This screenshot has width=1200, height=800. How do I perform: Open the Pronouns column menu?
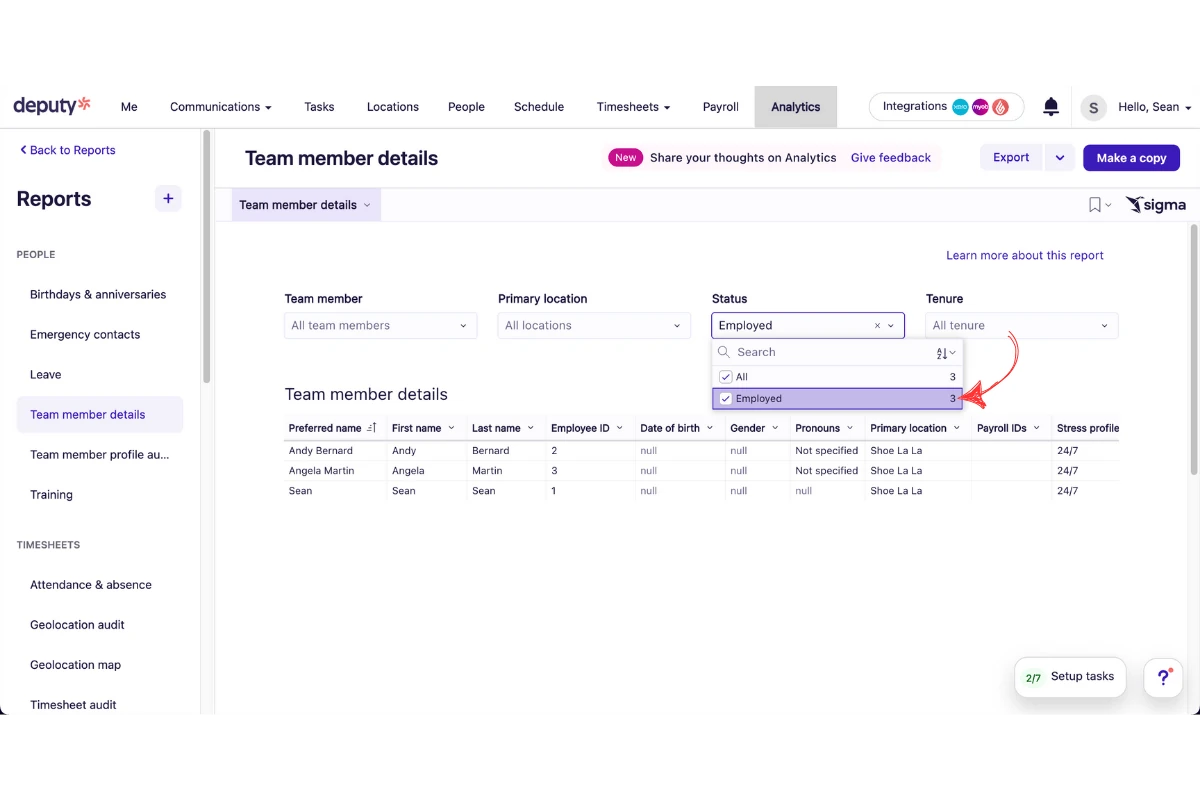tap(850, 428)
